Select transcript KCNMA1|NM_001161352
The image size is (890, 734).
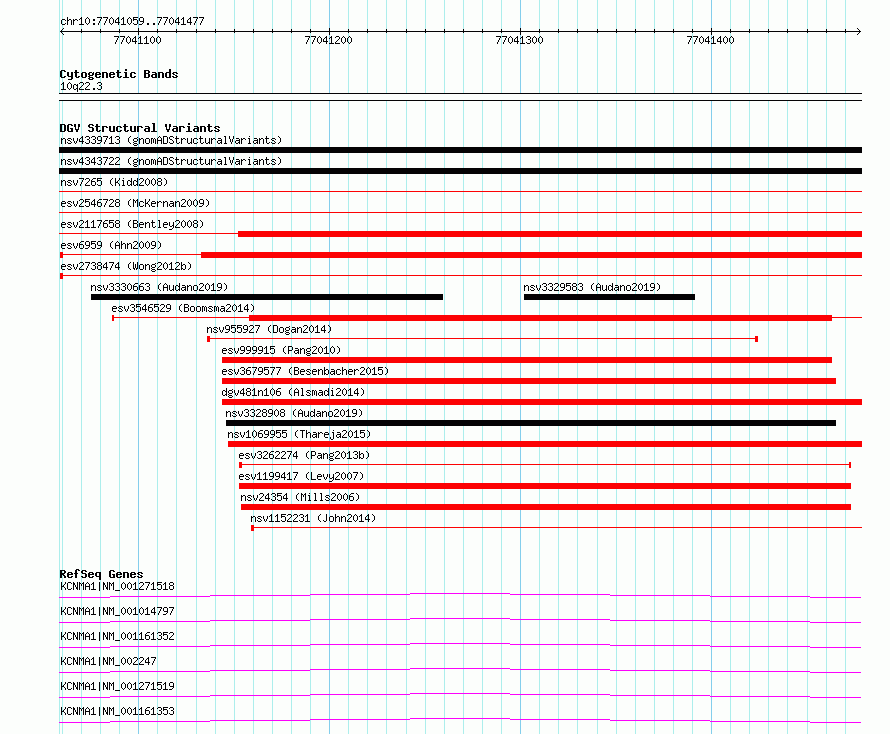click(x=117, y=636)
